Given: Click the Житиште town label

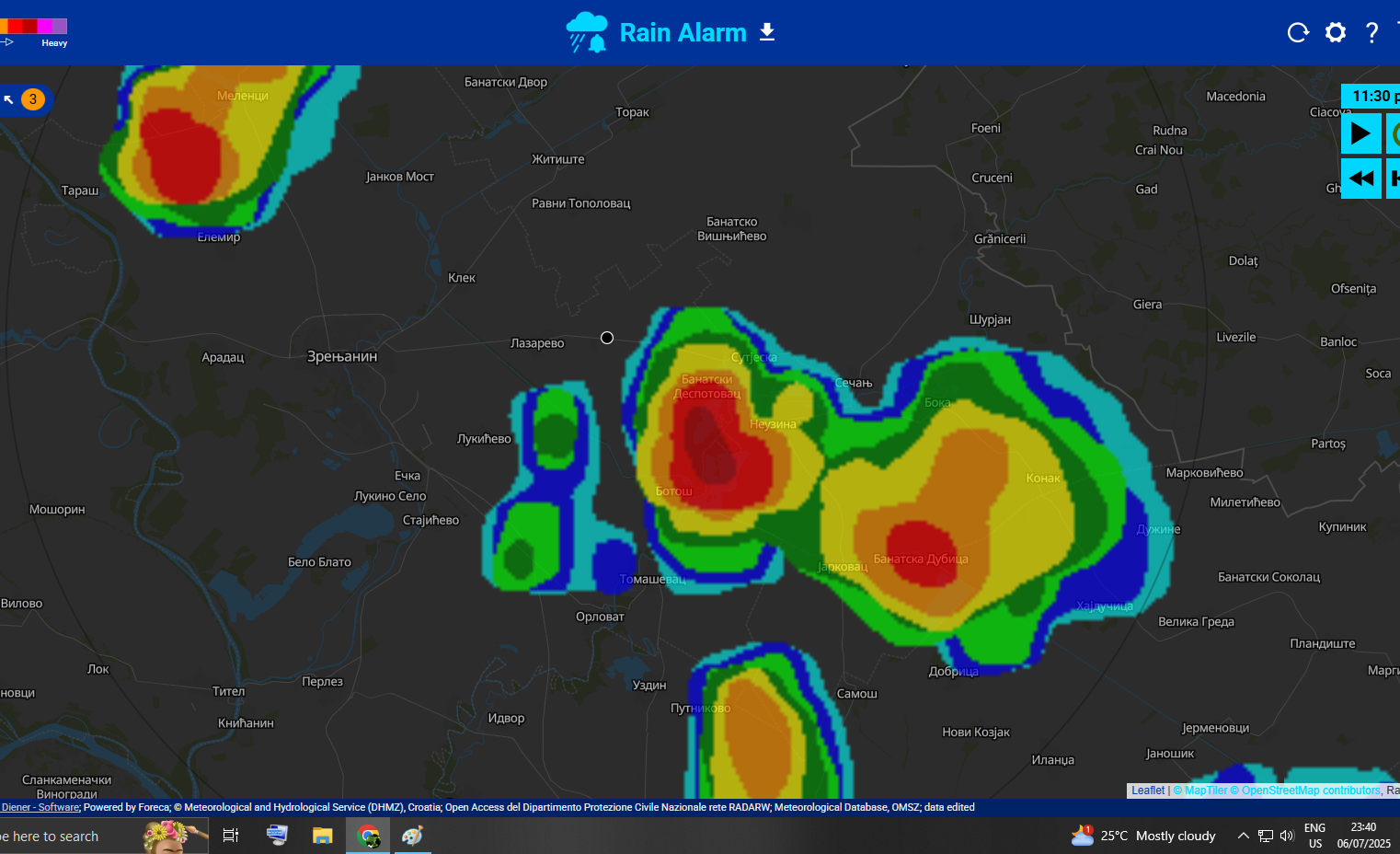Looking at the screenshot, I should click(558, 159).
